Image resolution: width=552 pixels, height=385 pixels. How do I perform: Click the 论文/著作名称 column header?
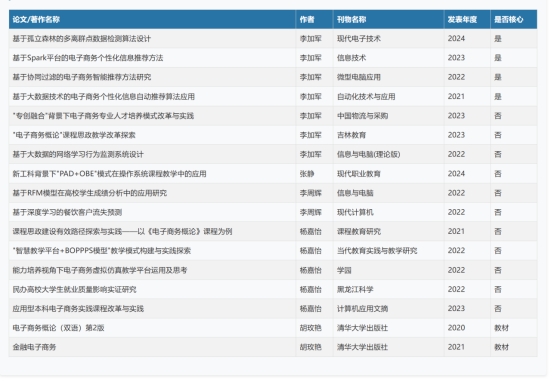coord(36,19)
